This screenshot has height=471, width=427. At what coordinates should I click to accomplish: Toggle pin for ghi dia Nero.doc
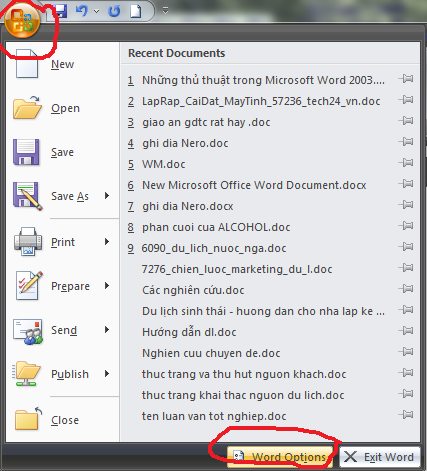pyautogui.click(x=406, y=142)
